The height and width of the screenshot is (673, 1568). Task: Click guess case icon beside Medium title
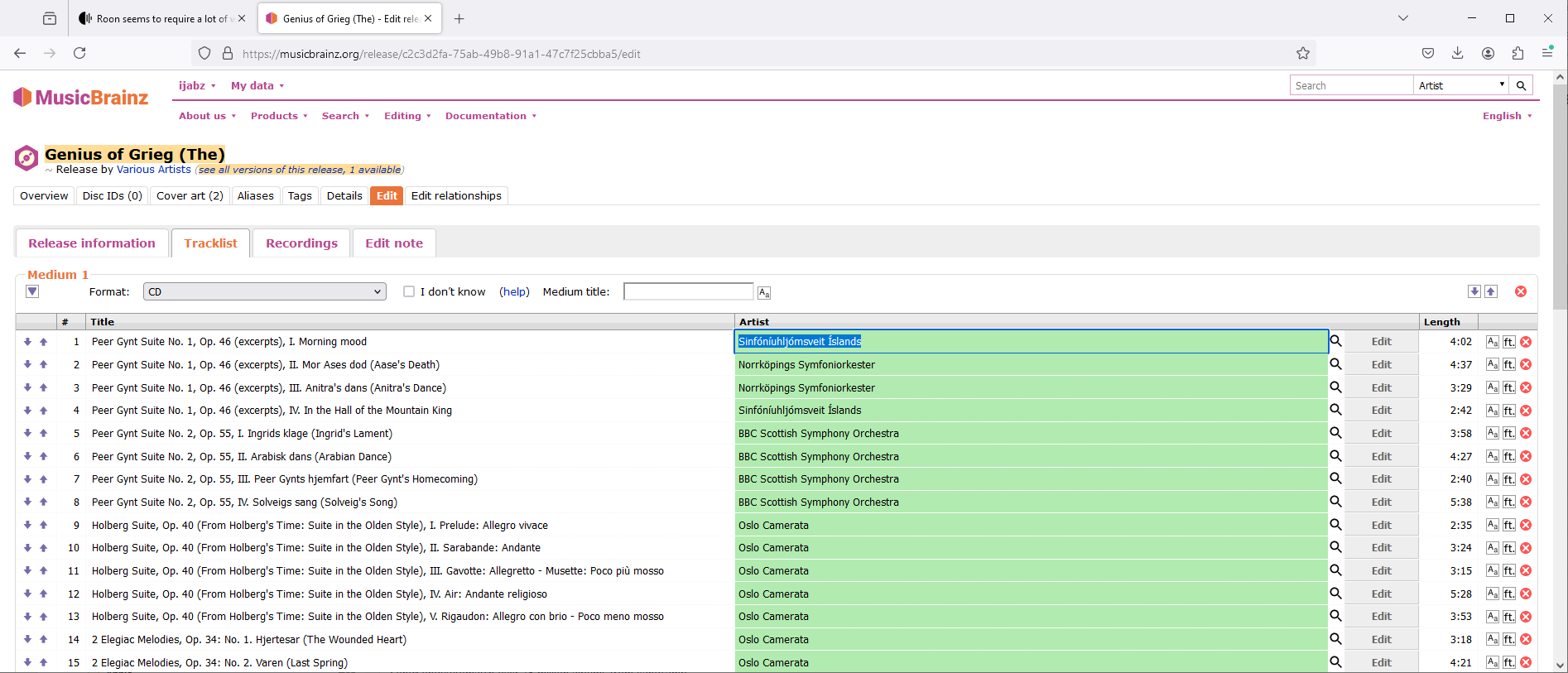pyautogui.click(x=764, y=293)
